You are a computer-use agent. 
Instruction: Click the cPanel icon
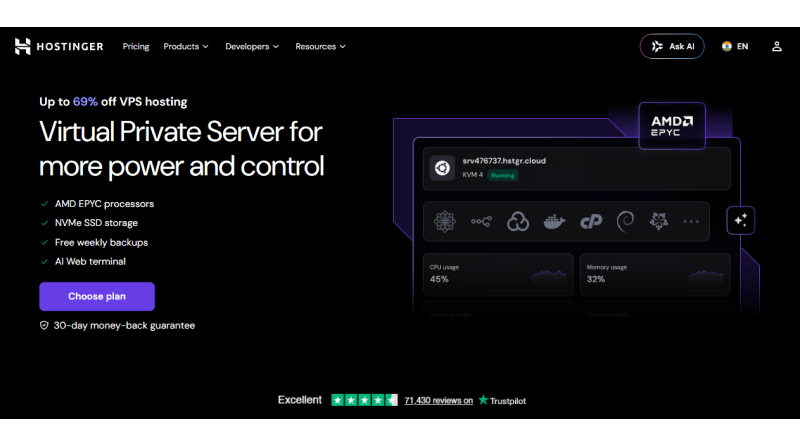coord(591,221)
